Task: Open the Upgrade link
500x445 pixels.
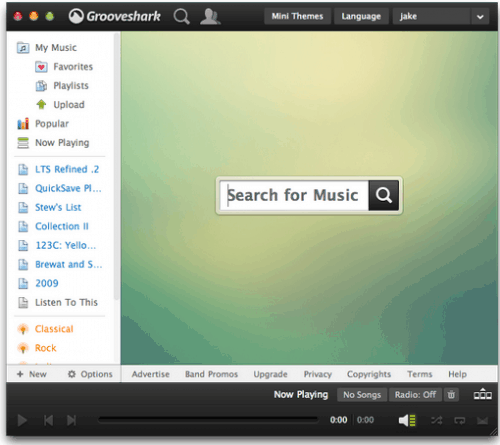Action: pos(270,374)
